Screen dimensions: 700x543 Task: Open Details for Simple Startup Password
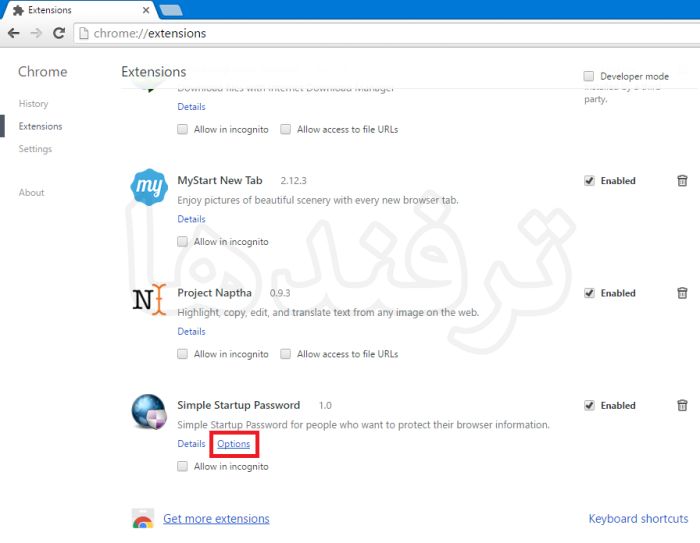[x=191, y=444]
